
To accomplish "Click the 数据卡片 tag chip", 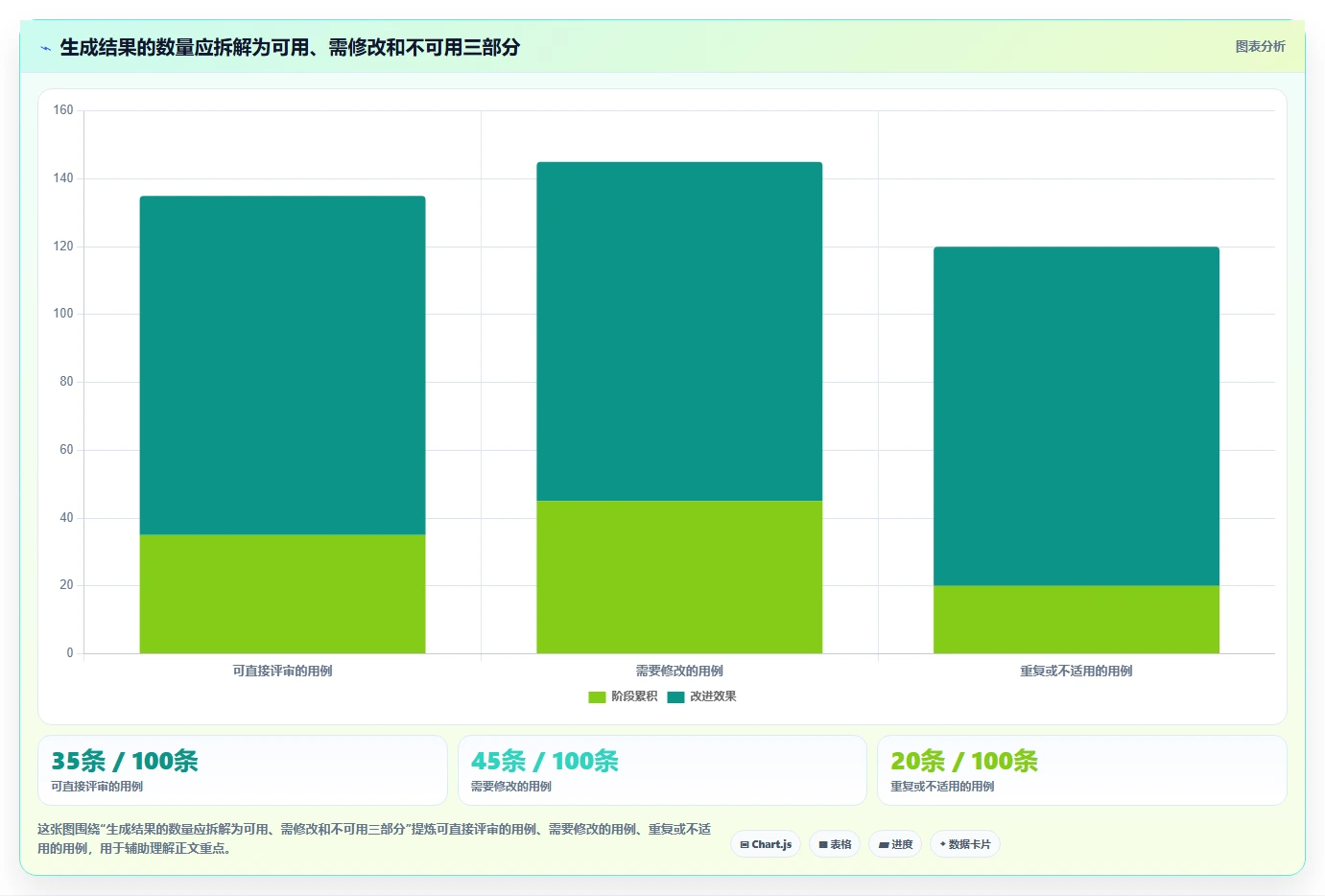I will [x=965, y=844].
